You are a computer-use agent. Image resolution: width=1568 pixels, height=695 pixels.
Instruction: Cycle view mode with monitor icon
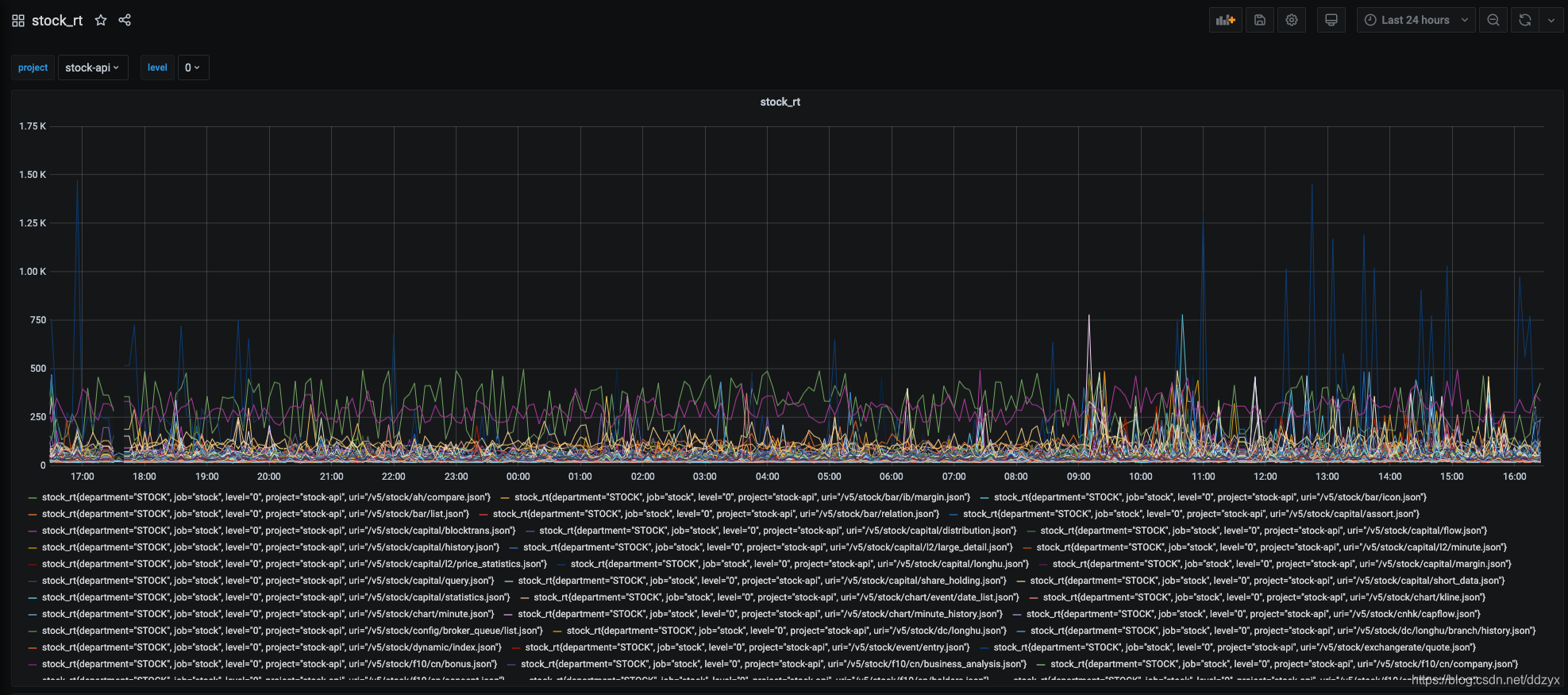[x=1331, y=20]
